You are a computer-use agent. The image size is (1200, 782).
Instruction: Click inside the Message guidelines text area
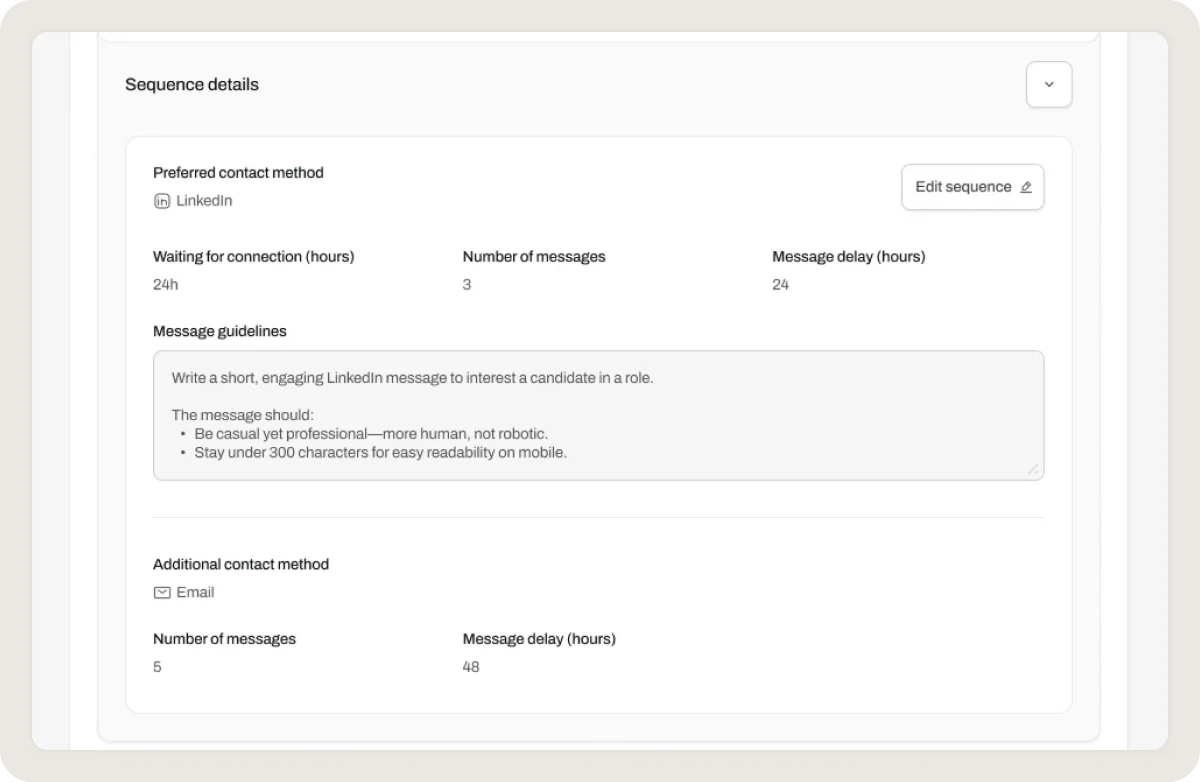coord(598,415)
